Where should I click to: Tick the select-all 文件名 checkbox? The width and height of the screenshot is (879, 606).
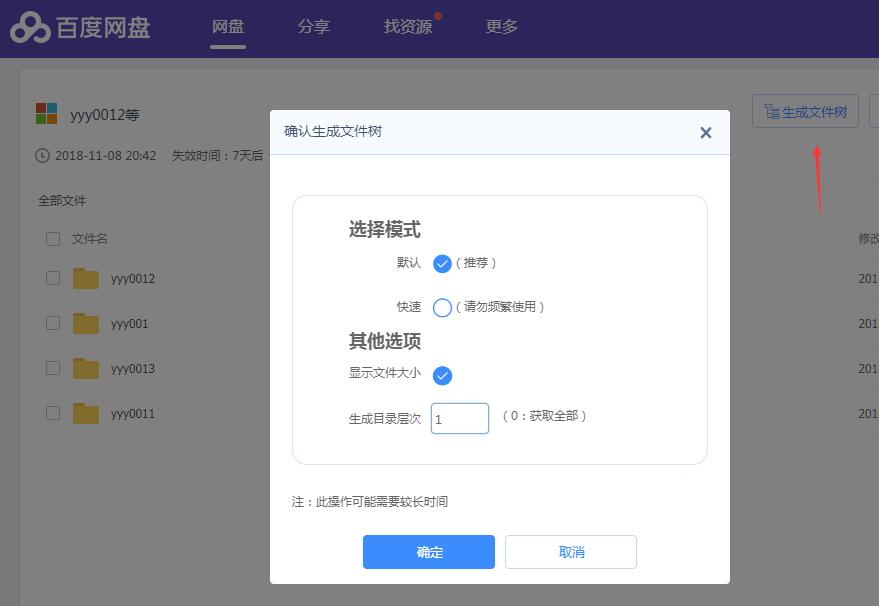point(53,239)
